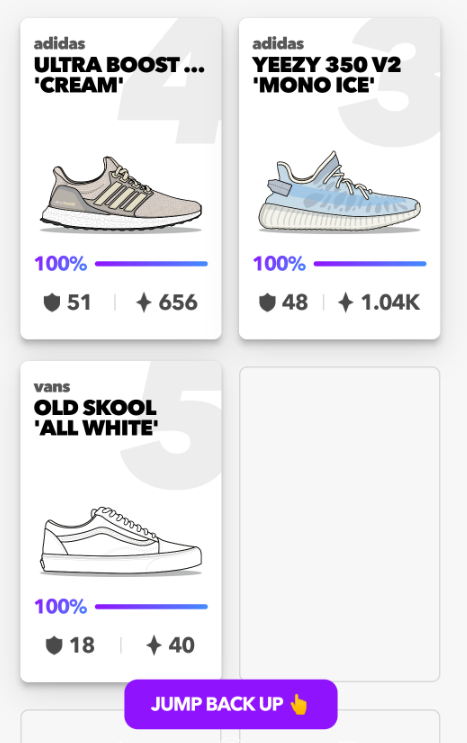This screenshot has width=467, height=743.
Task: Click the adidas brand label above Yeezy
Action: coord(278,44)
